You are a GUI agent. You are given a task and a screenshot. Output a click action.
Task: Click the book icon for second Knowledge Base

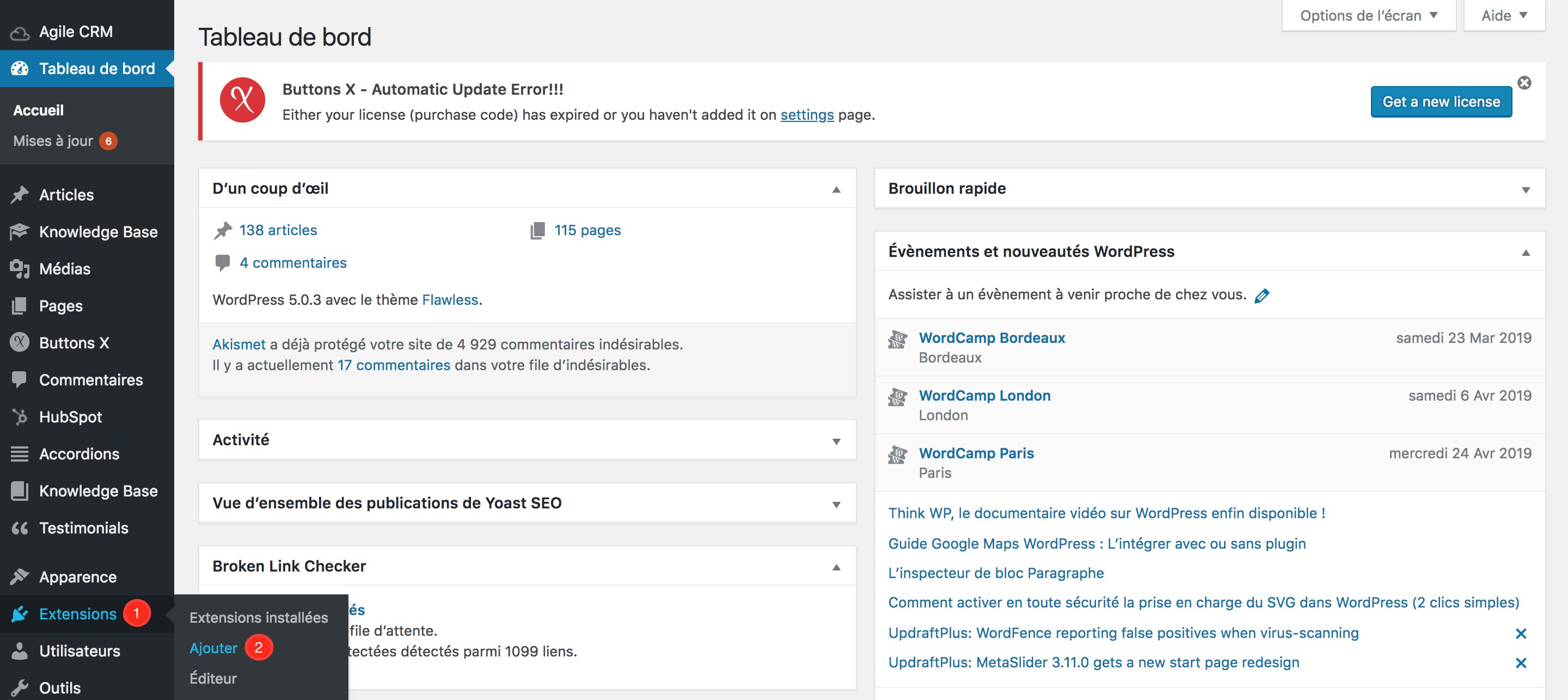point(20,490)
